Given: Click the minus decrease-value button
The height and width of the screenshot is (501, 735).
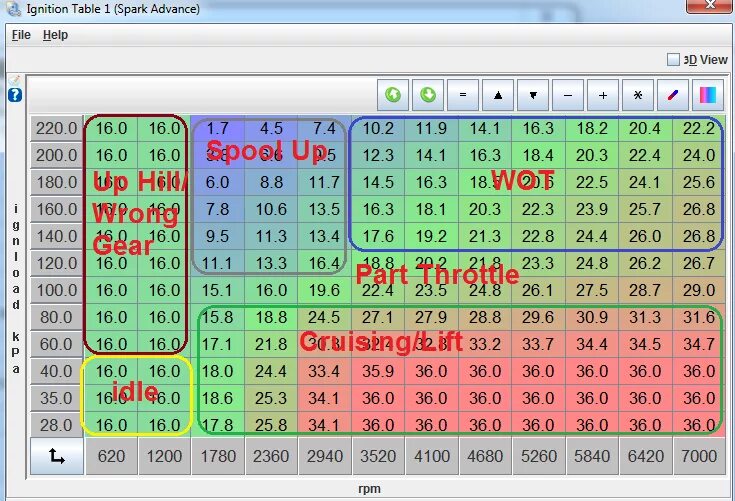Looking at the screenshot, I should tap(568, 95).
